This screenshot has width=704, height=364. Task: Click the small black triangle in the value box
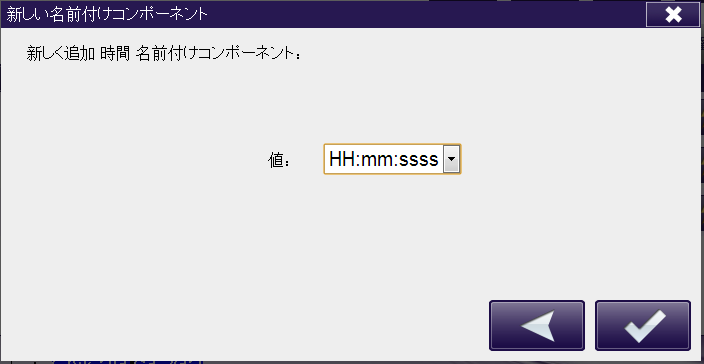point(452,159)
